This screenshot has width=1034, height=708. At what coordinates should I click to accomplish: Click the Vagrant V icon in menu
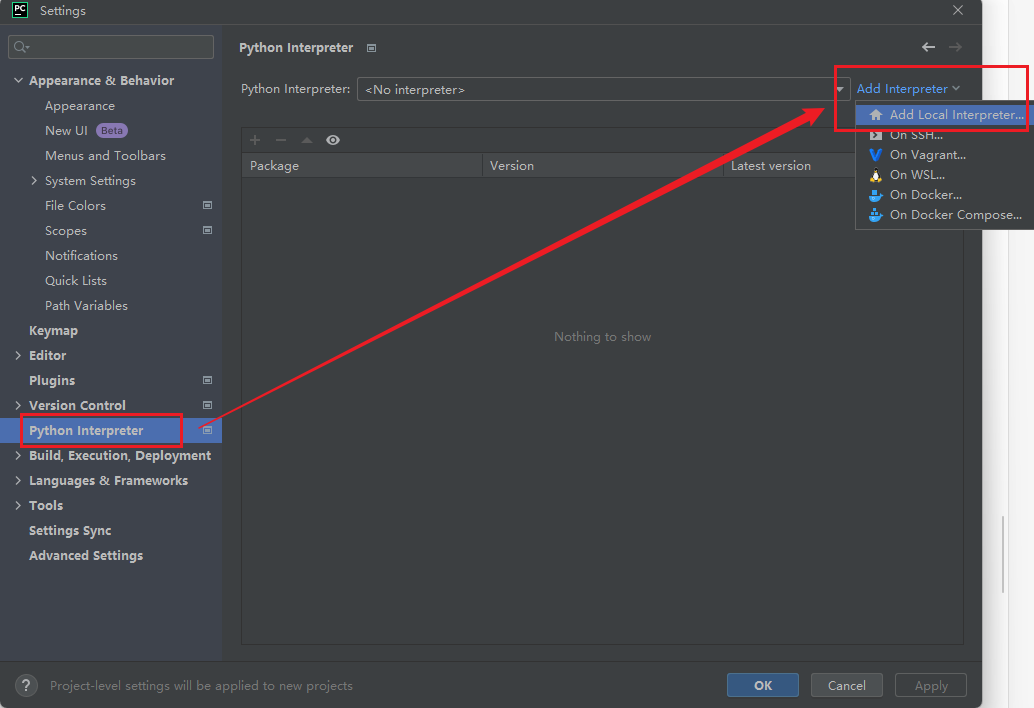[x=876, y=155]
